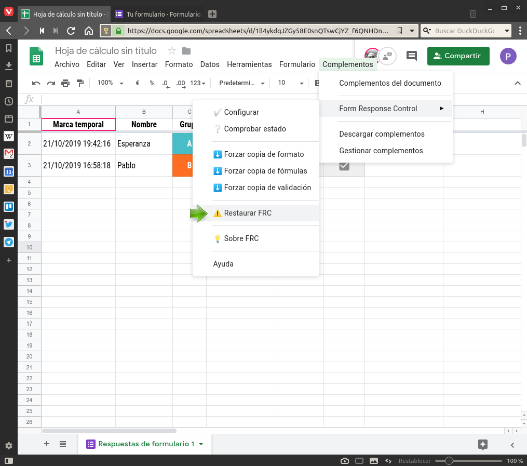The image size is (527, 466).
Task: Click the green Compartir button
Action: 458,56
